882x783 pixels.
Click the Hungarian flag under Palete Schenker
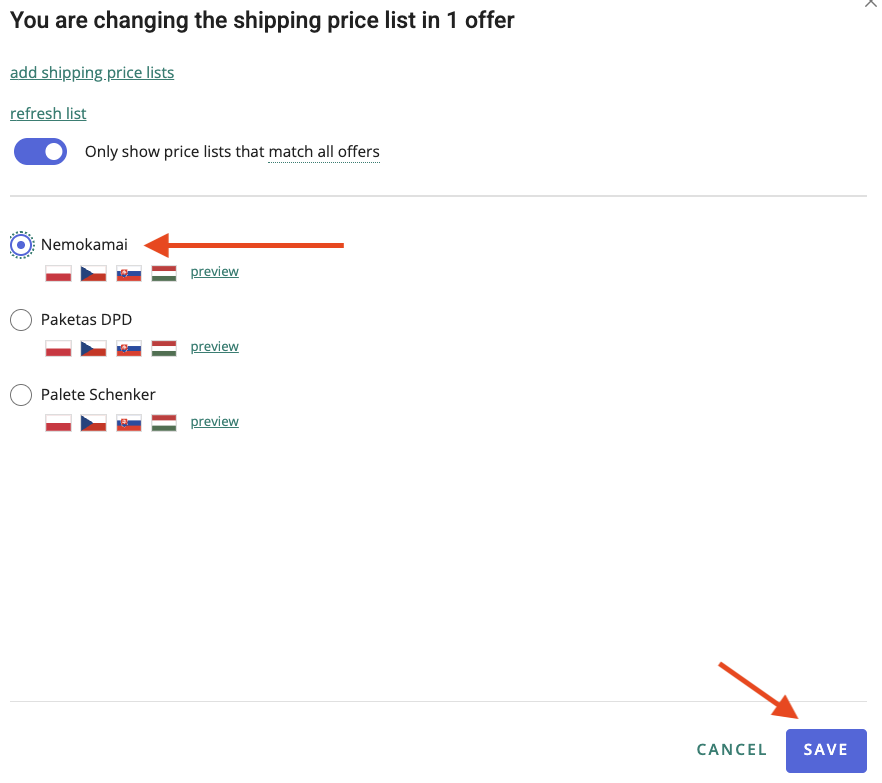[164, 423]
